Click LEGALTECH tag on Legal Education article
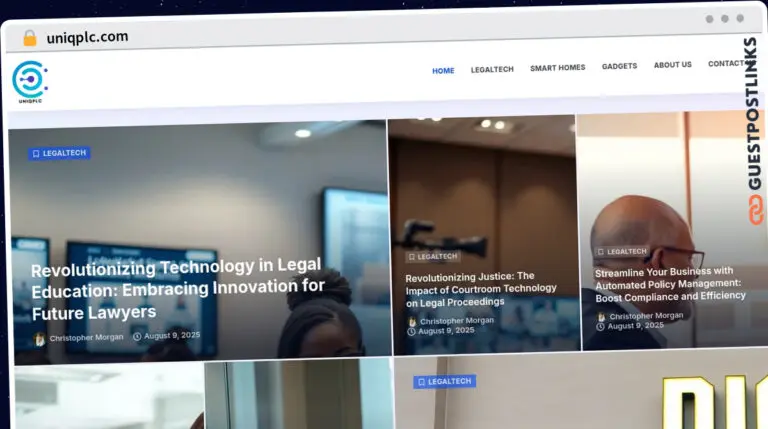The width and height of the screenshot is (768, 429). pyautogui.click(x=59, y=153)
